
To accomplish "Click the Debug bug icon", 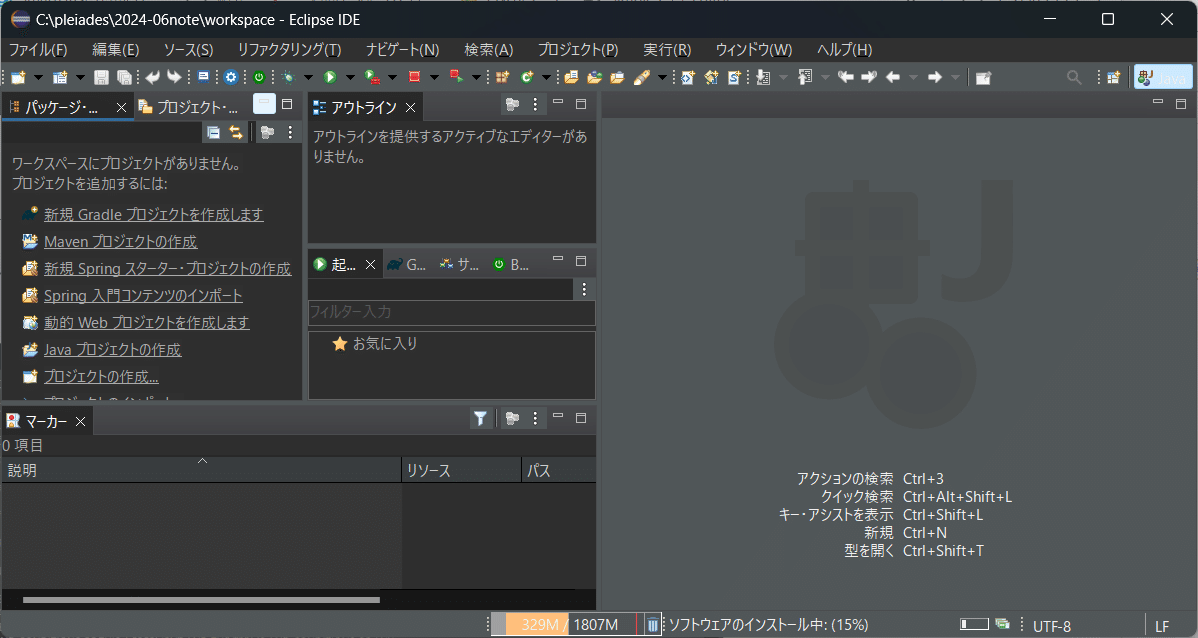I will pos(288,77).
